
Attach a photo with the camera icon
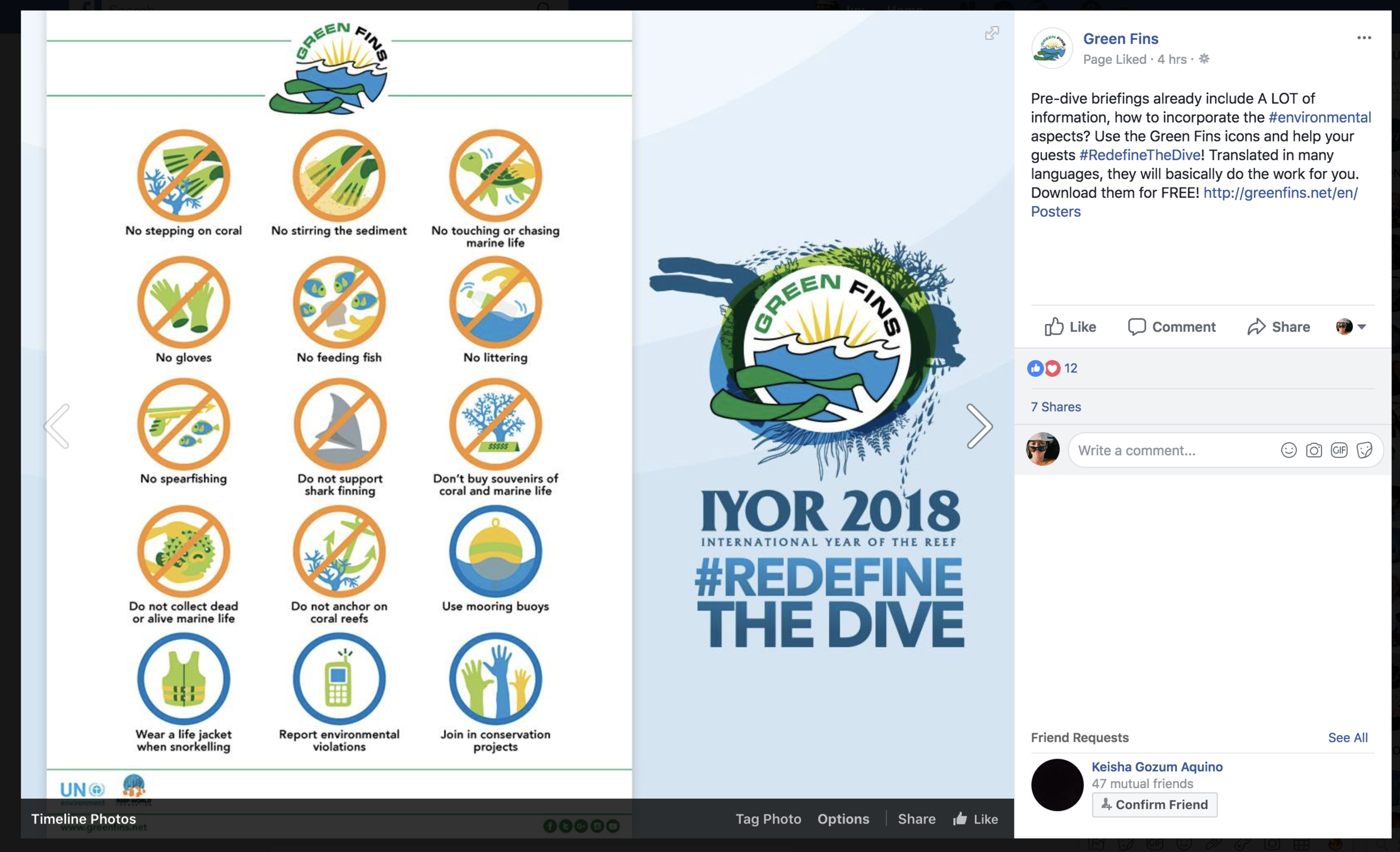(x=1314, y=451)
